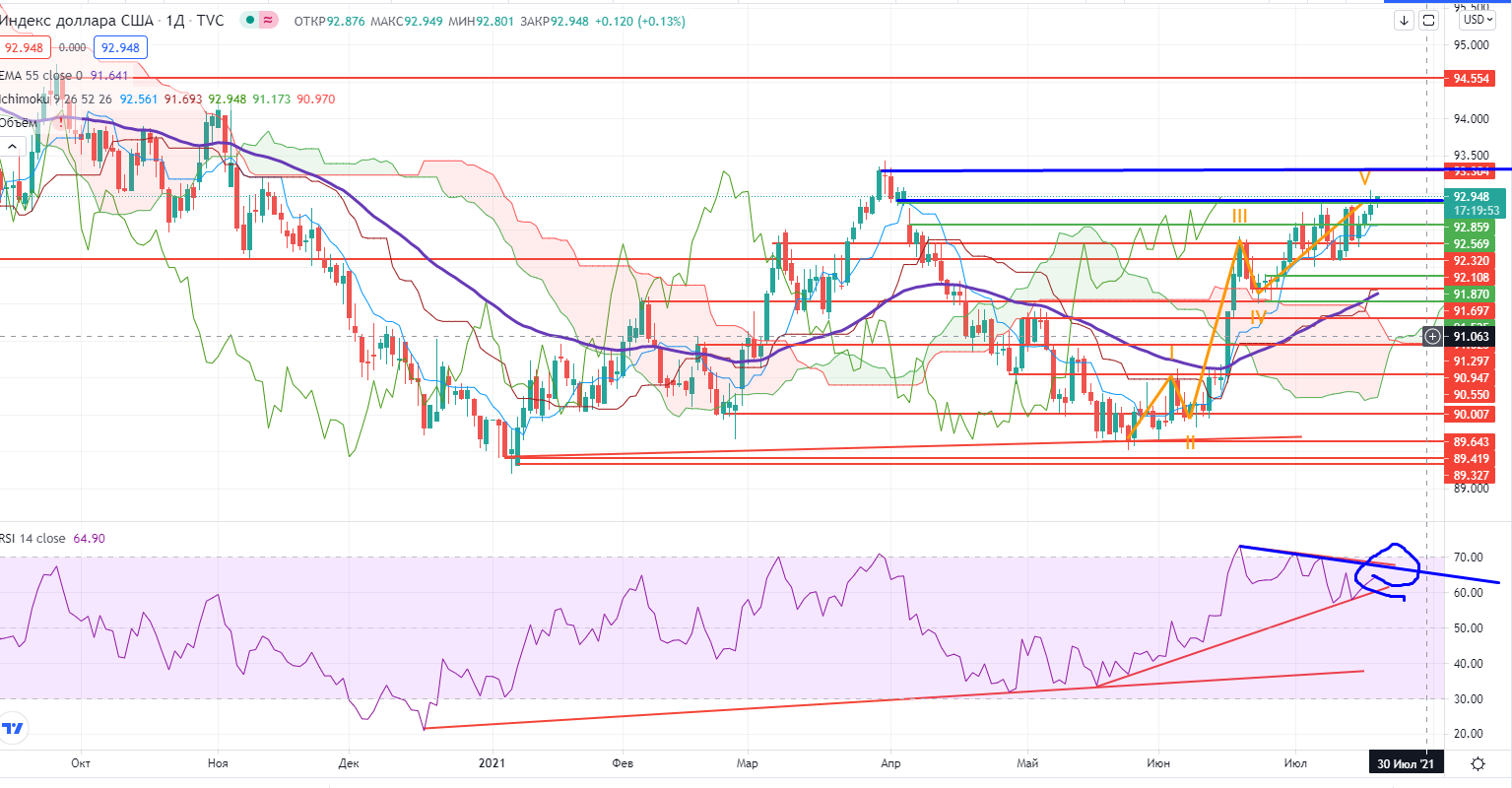
Task: Click the TradingView logo in bottom-left corner
Action: (x=13, y=728)
